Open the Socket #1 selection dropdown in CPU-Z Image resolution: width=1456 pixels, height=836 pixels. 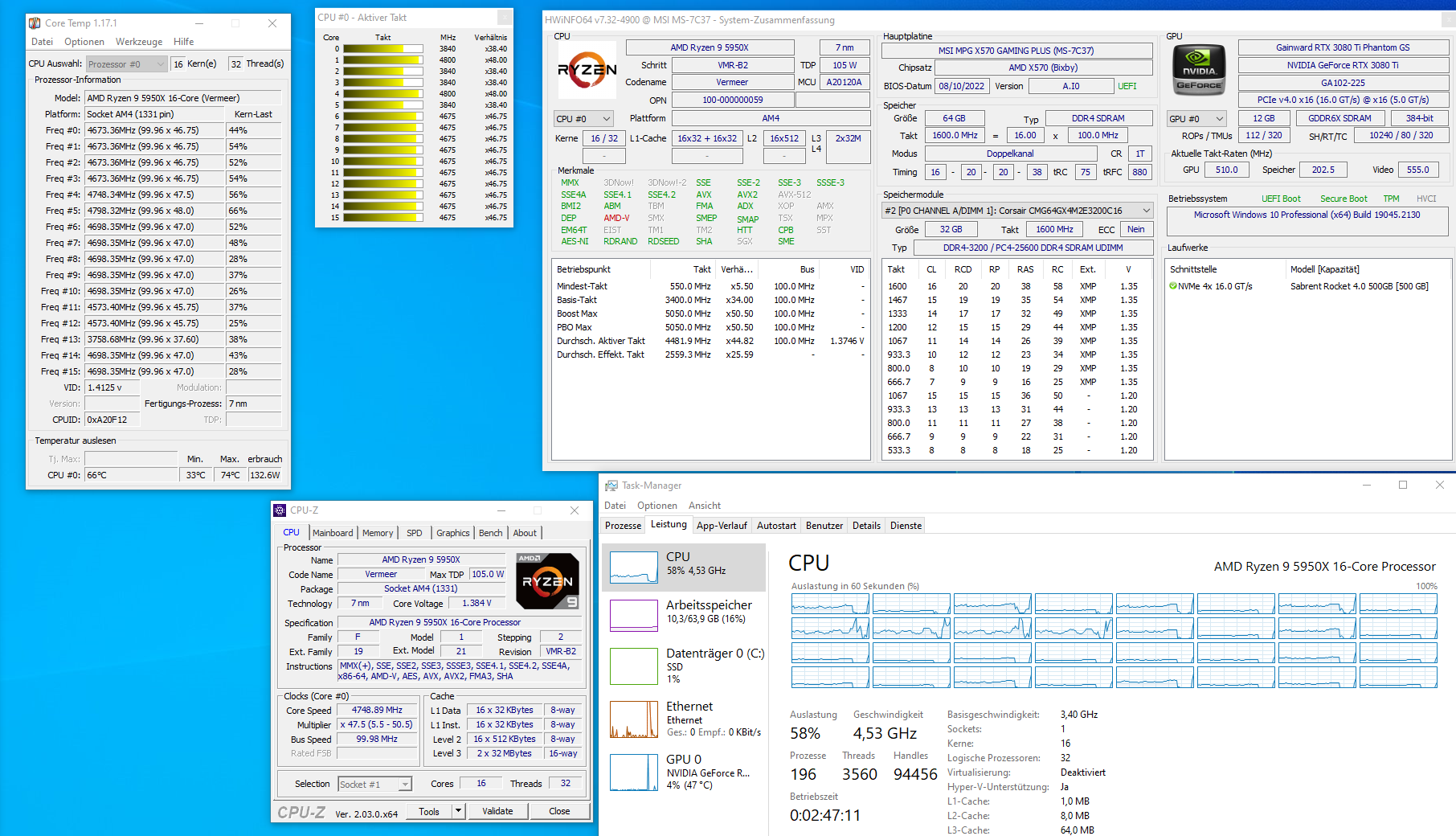click(374, 785)
